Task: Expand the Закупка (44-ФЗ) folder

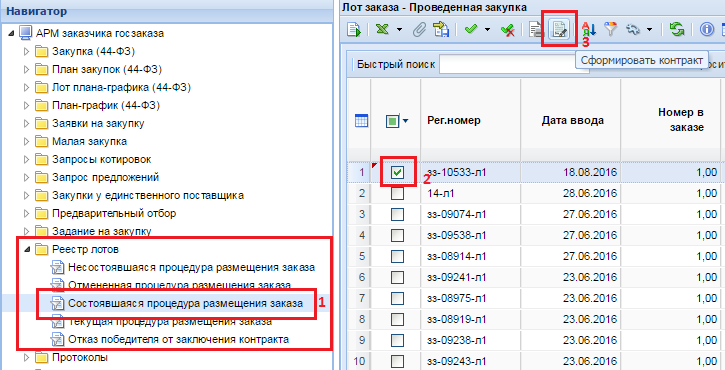Action: tap(26, 51)
